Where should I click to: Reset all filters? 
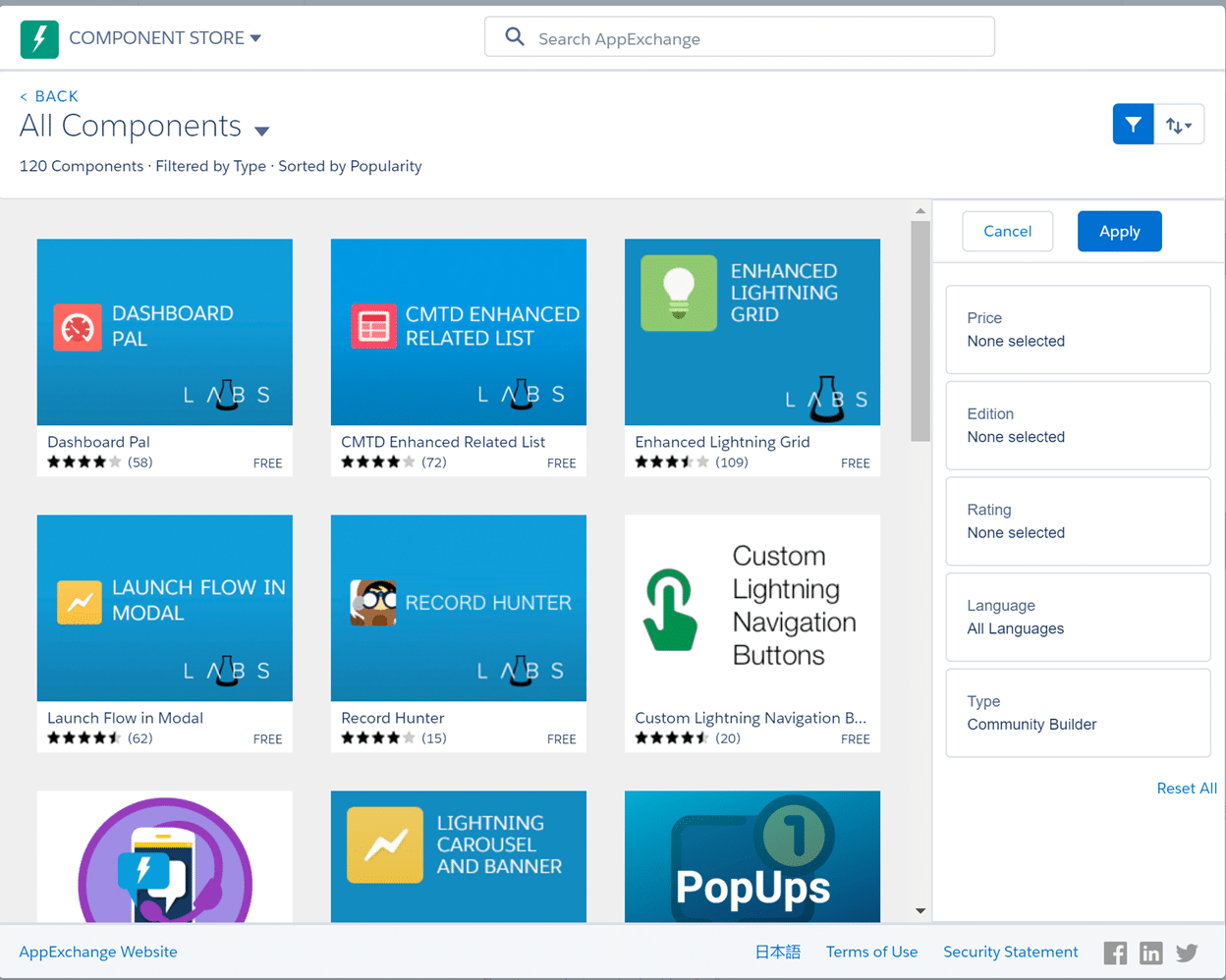tap(1187, 789)
